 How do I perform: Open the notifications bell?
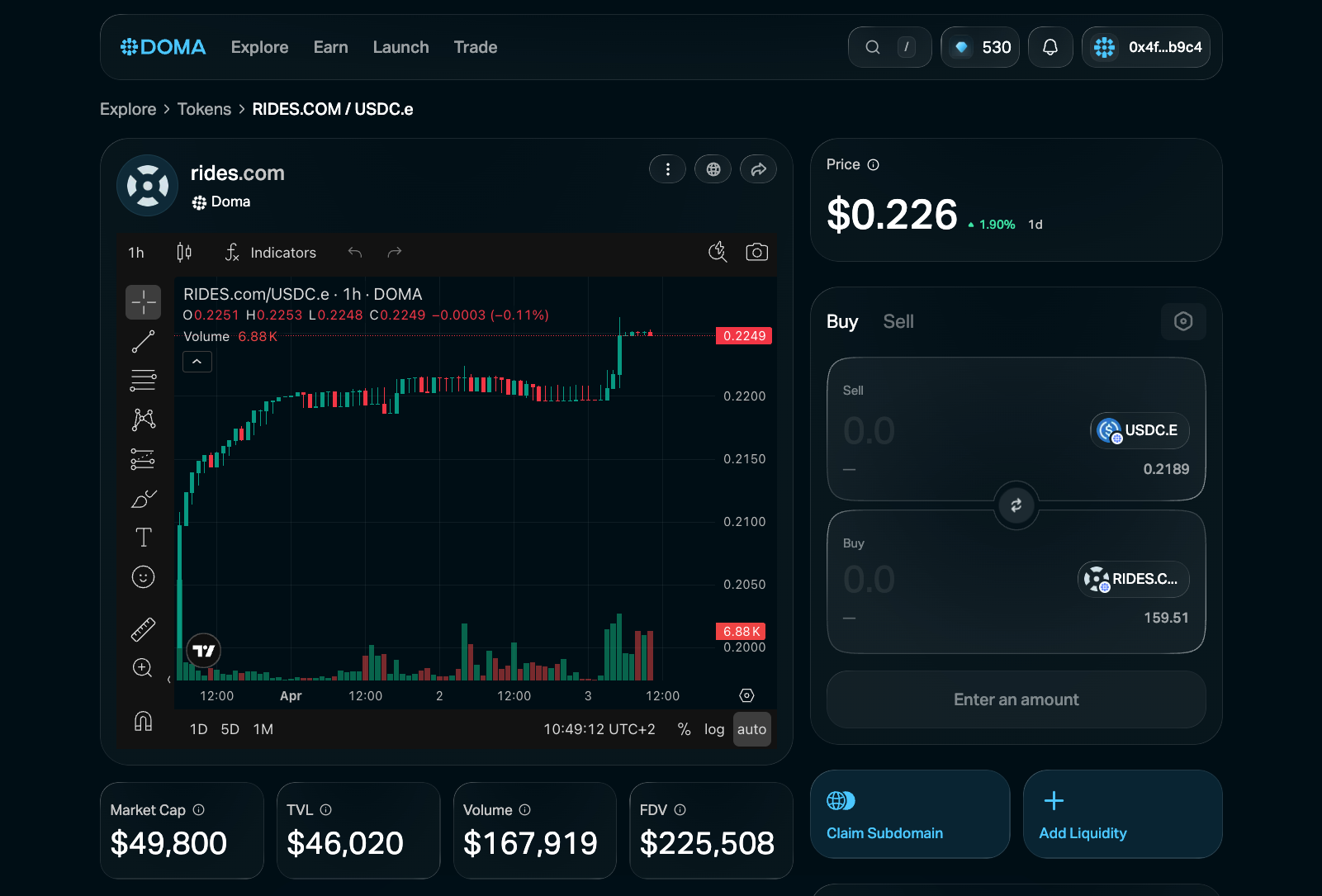[1050, 47]
